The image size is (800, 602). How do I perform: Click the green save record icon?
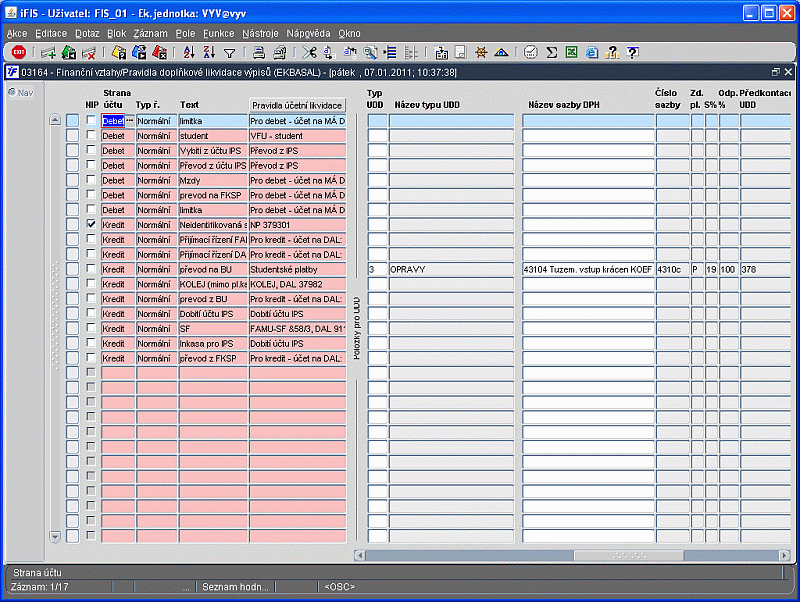[x=68, y=52]
